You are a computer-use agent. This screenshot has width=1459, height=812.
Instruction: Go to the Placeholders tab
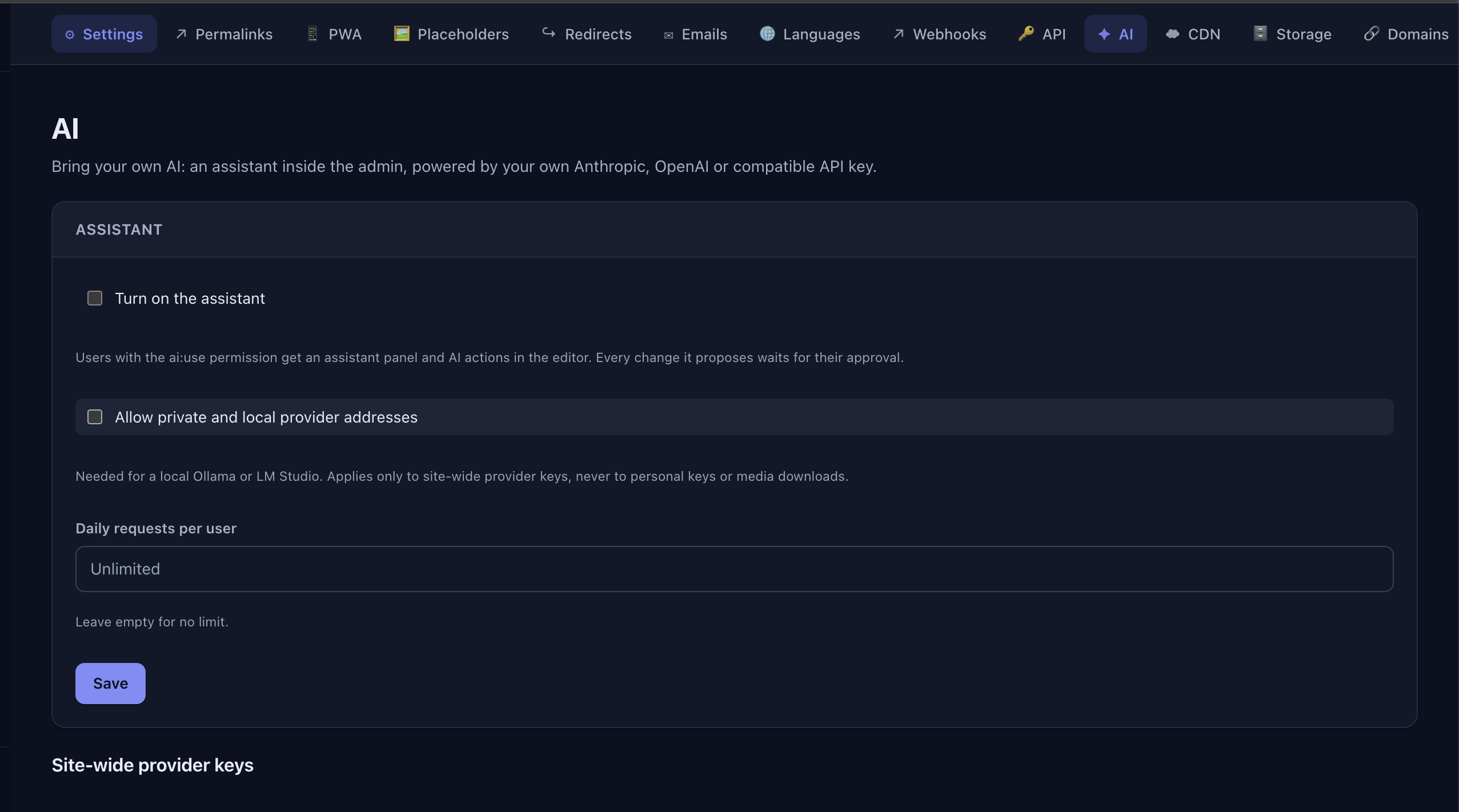tap(451, 34)
